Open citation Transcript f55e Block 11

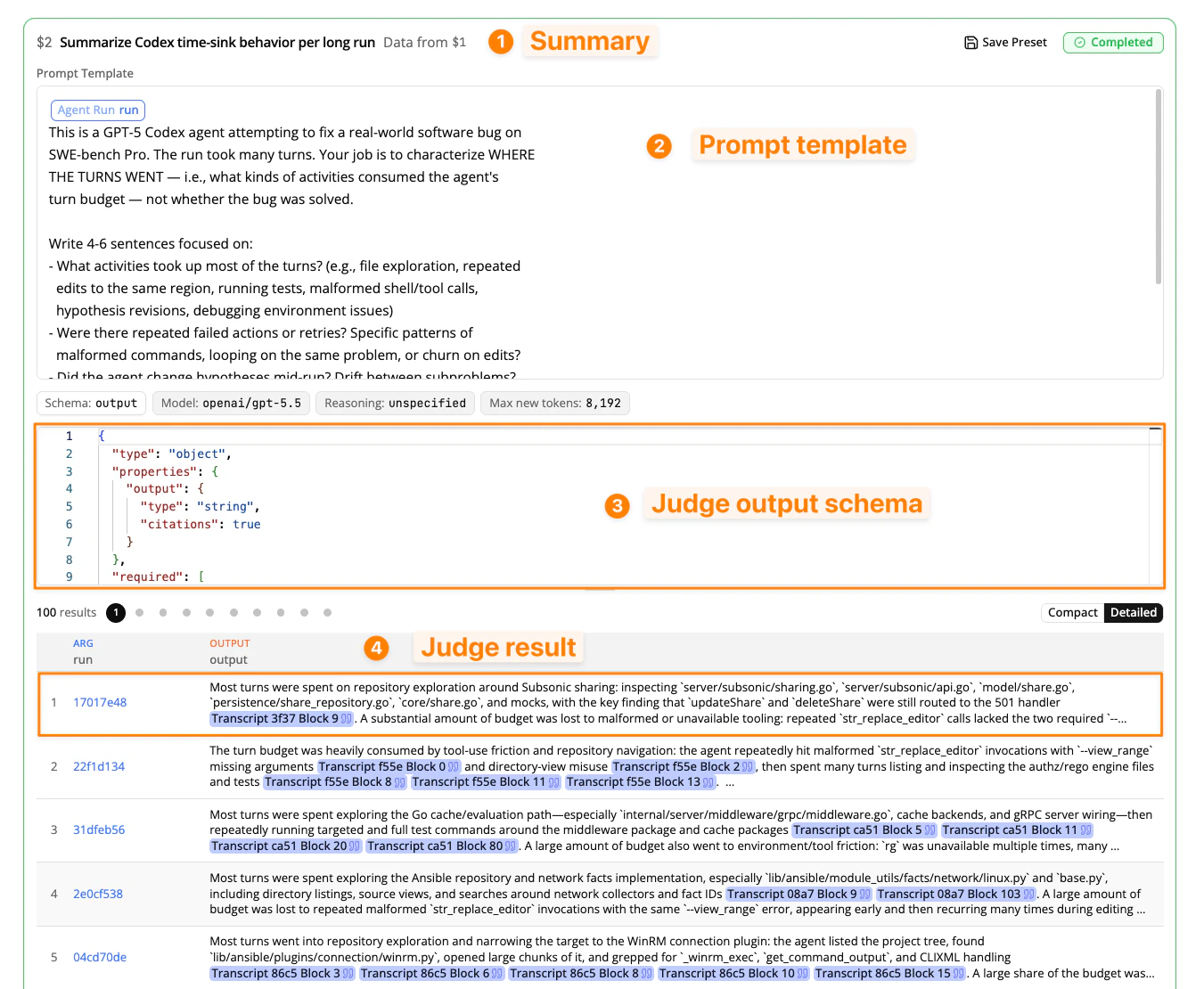tap(485, 782)
